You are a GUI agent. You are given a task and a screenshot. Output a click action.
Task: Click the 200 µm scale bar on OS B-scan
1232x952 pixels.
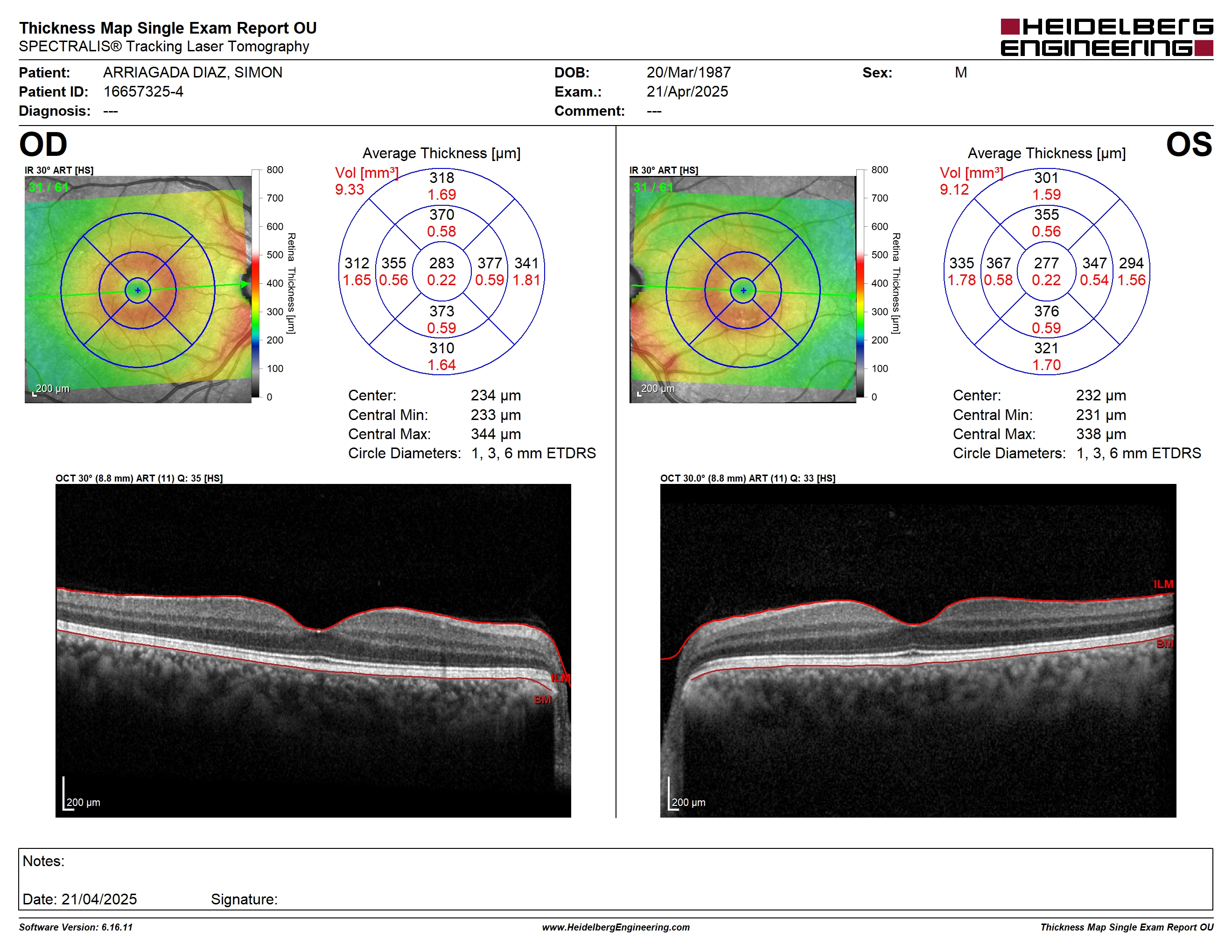[x=686, y=794]
